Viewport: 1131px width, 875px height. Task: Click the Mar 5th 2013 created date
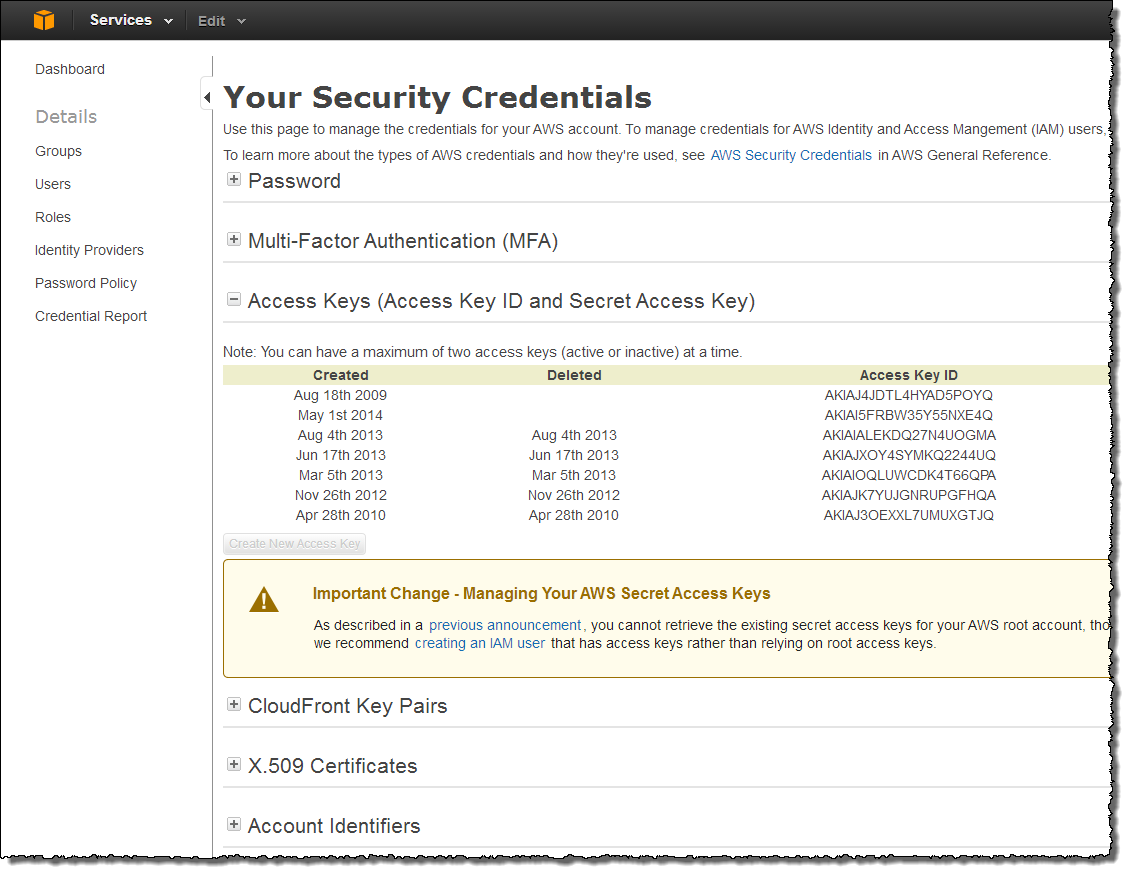click(340, 475)
